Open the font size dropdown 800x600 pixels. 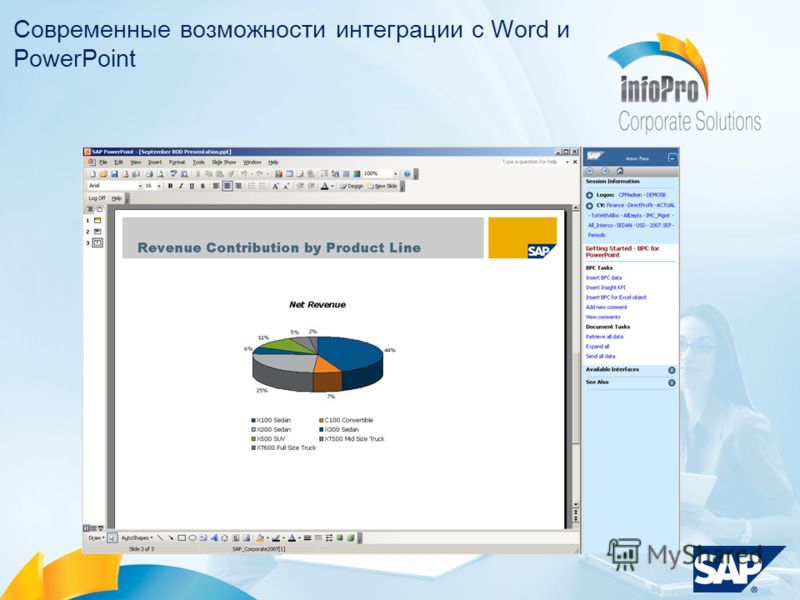point(159,186)
